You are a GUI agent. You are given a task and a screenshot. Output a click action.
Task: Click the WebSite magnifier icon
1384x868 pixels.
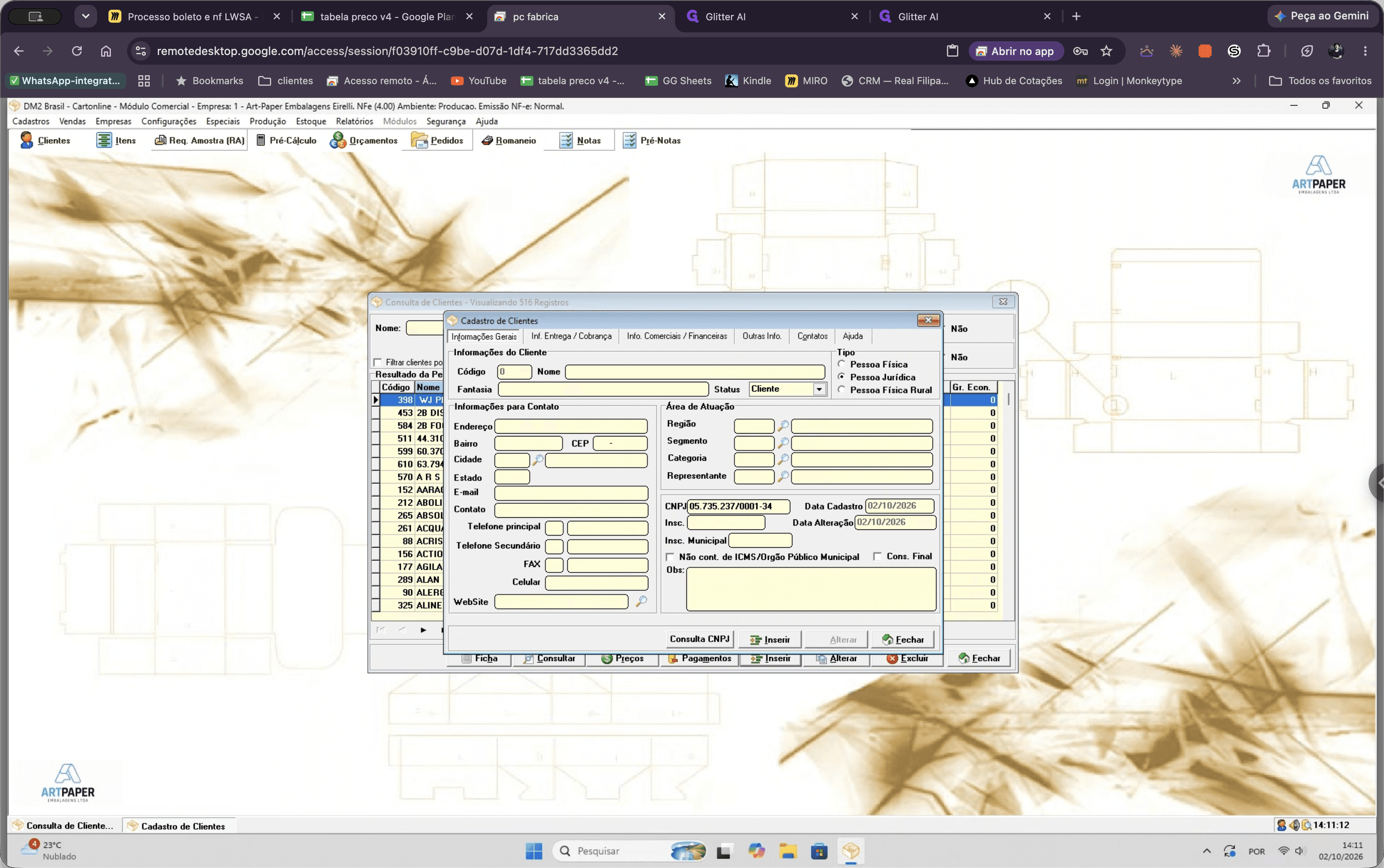coord(641,601)
